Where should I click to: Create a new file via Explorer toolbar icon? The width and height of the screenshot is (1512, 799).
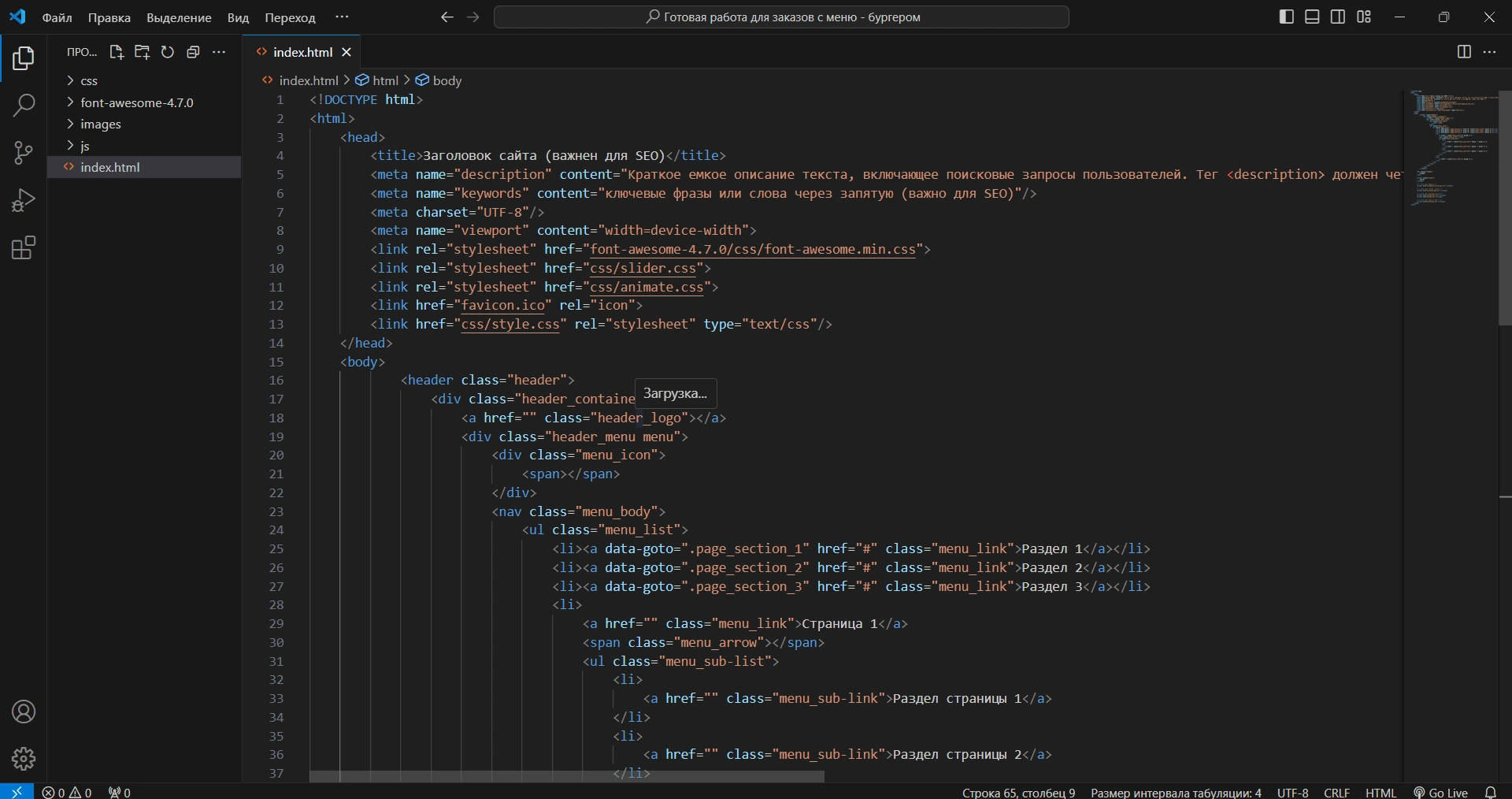(116, 52)
